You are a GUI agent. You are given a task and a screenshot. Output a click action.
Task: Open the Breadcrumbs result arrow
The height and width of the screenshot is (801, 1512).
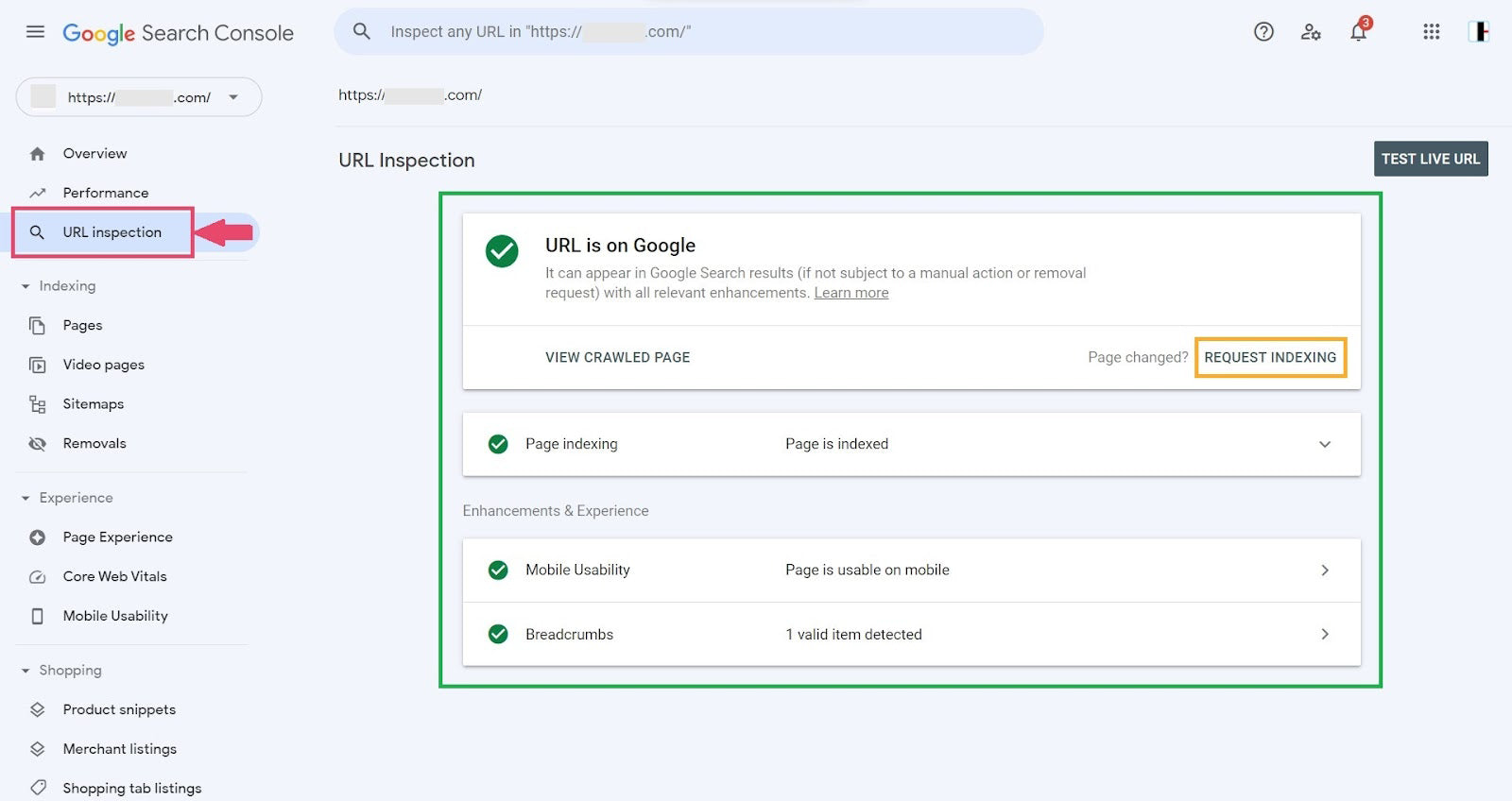[x=1325, y=634]
